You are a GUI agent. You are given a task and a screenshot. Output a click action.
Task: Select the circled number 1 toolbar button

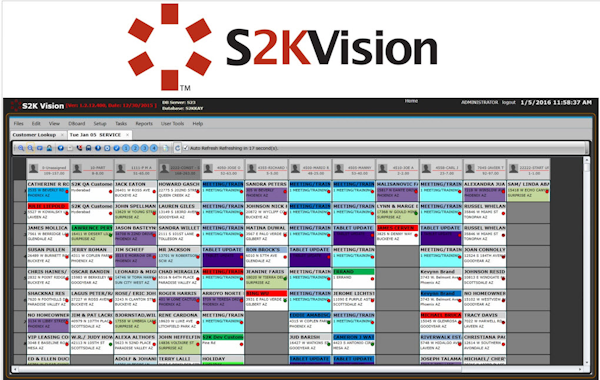point(126,148)
